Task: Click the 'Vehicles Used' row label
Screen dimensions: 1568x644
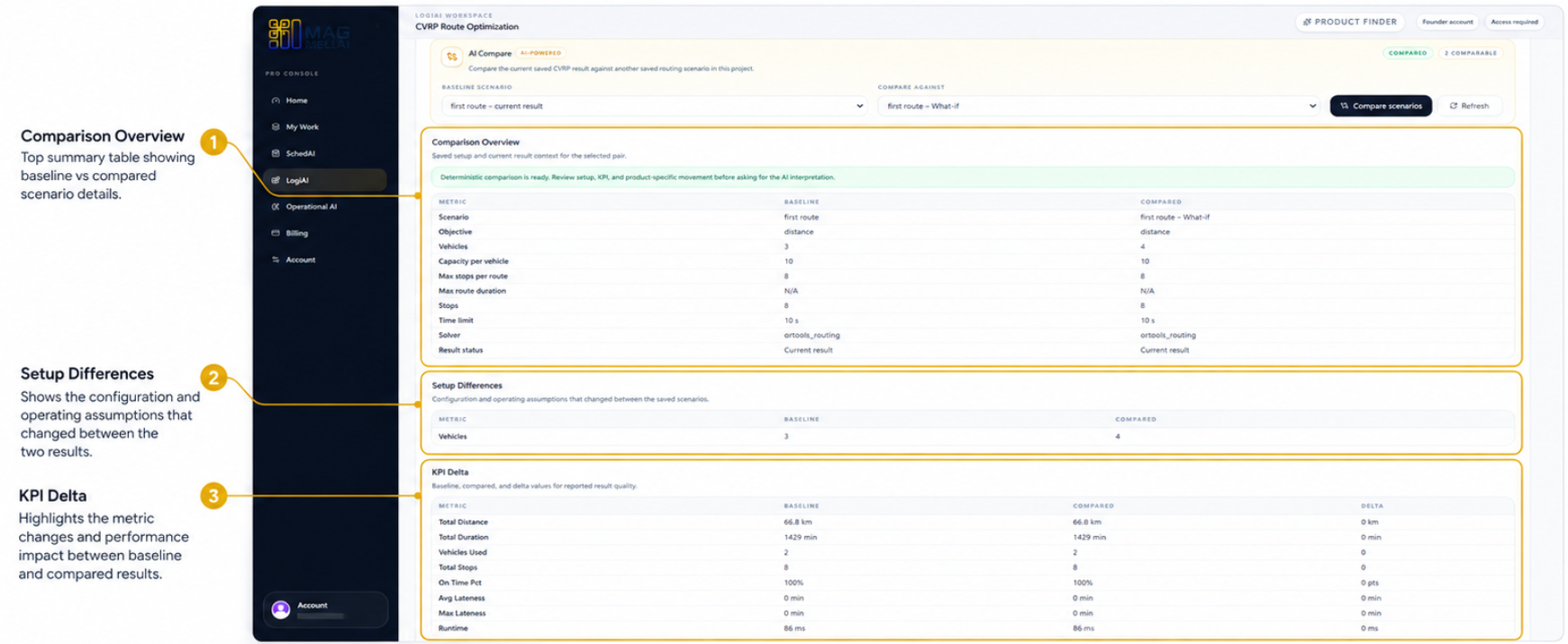Action: (462, 553)
